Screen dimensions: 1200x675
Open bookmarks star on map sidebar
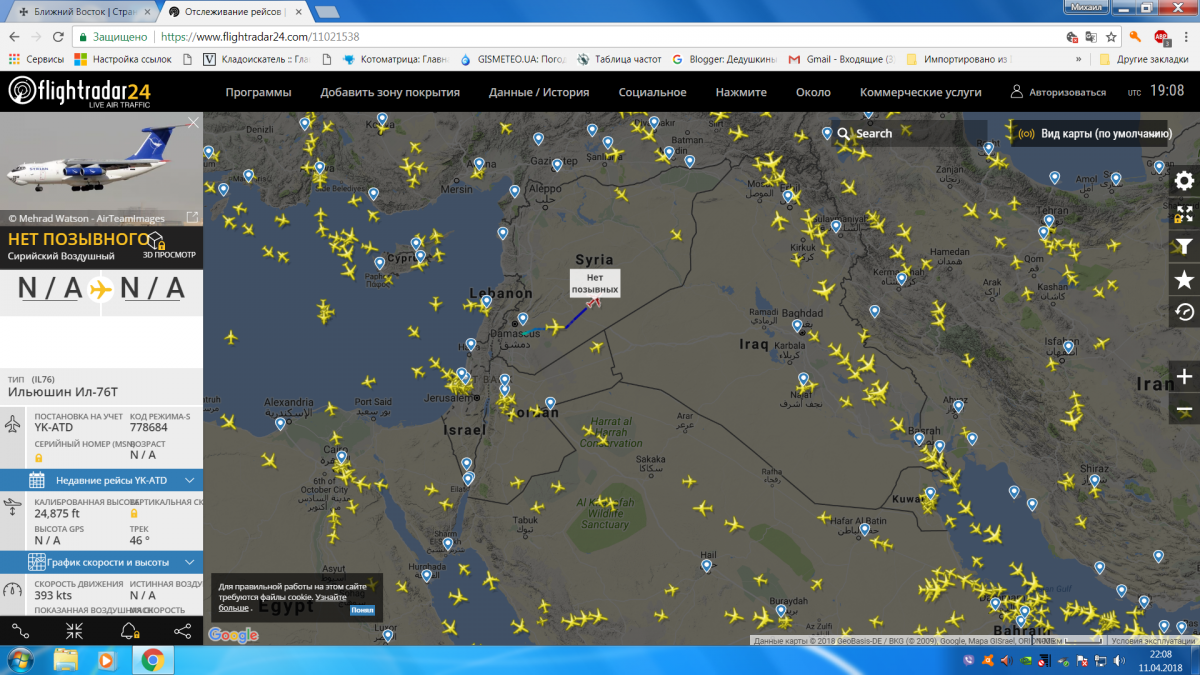click(x=1184, y=280)
